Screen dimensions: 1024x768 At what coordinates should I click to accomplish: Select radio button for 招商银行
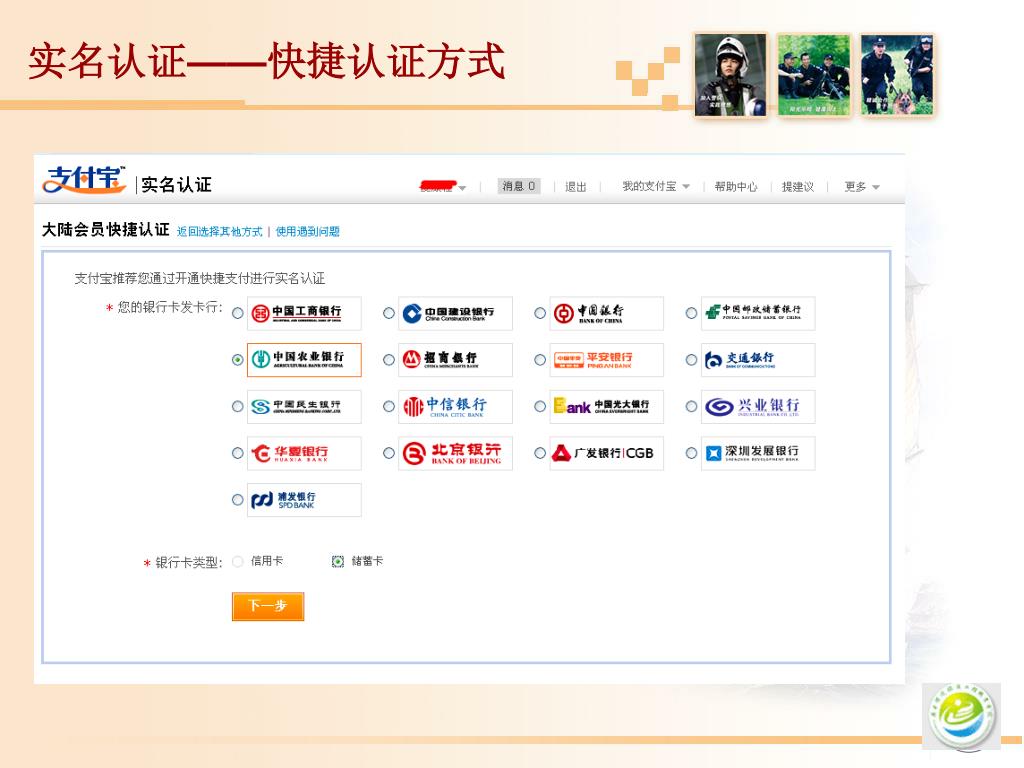click(x=389, y=360)
